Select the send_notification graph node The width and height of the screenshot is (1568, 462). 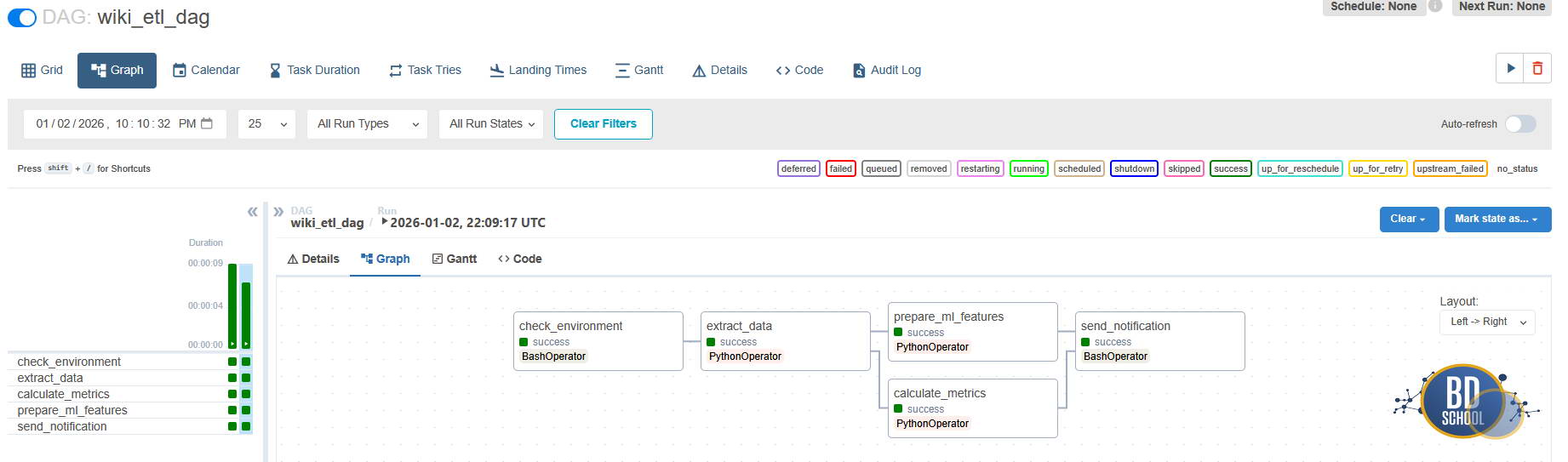point(1160,341)
